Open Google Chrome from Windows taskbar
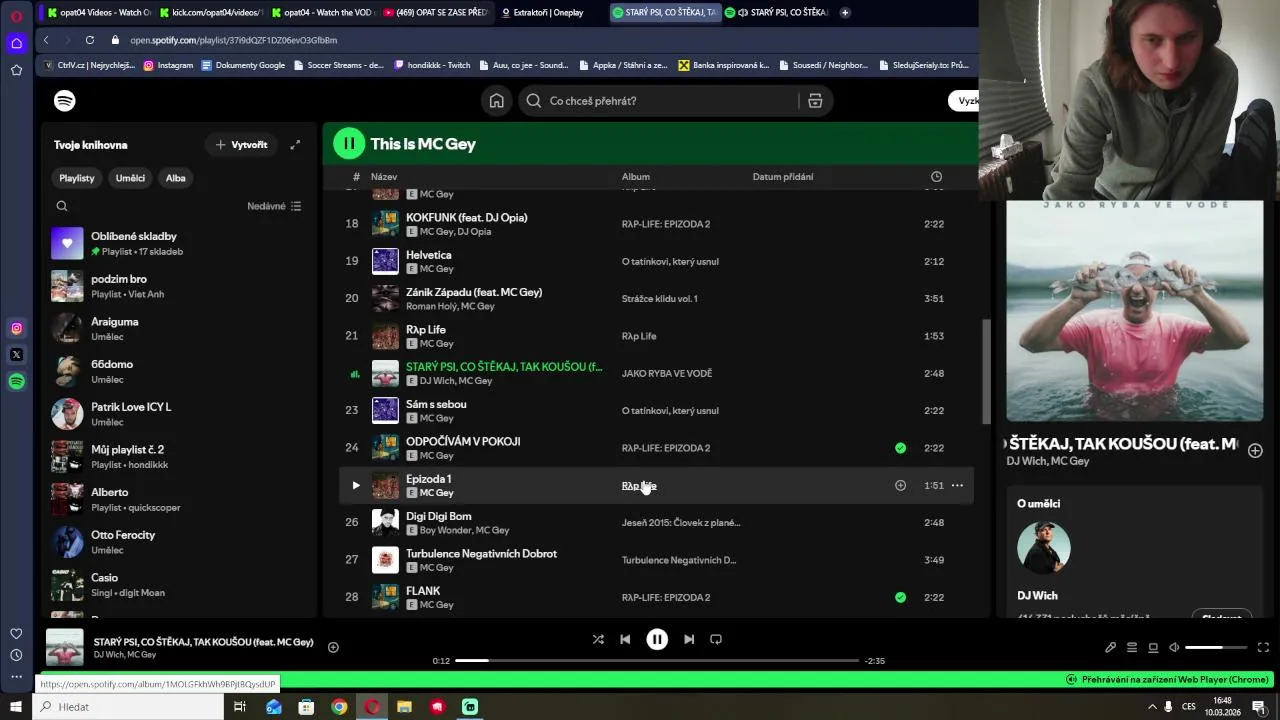 339,707
